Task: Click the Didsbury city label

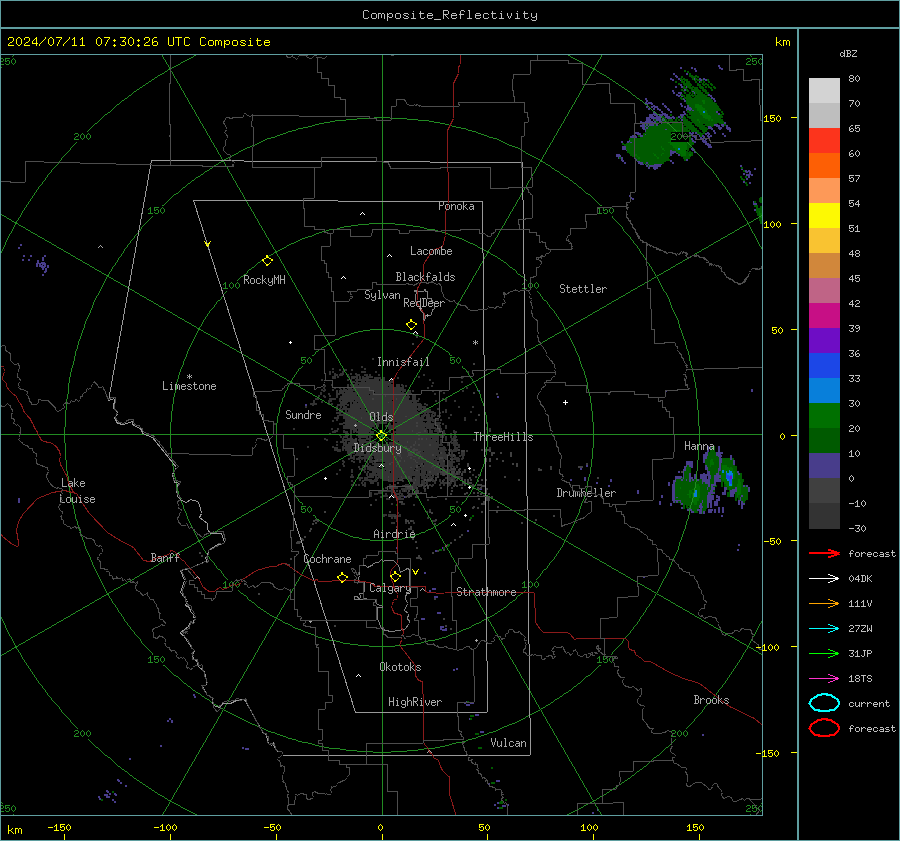Action: pos(377,448)
